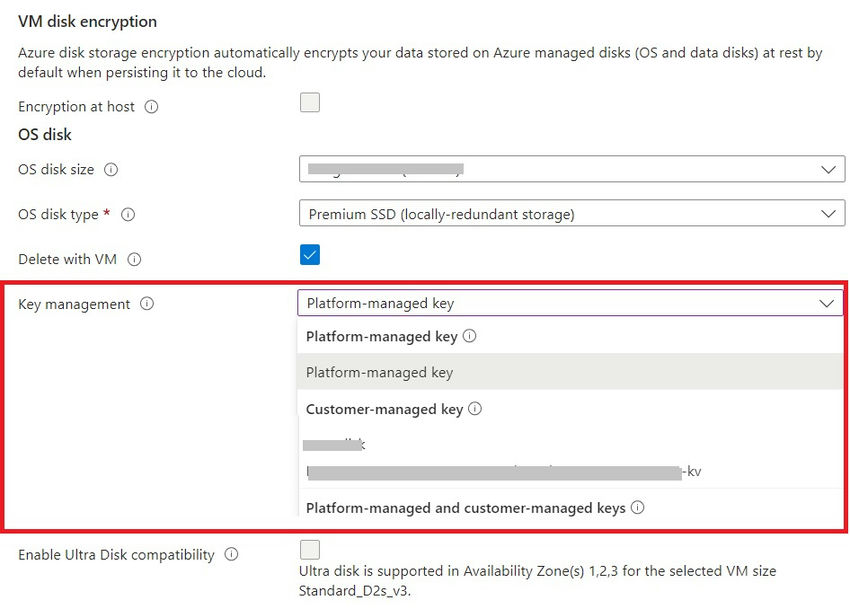850x609 pixels.
Task: Click the Ultra Disk compatibility info icon
Action: coord(232,555)
